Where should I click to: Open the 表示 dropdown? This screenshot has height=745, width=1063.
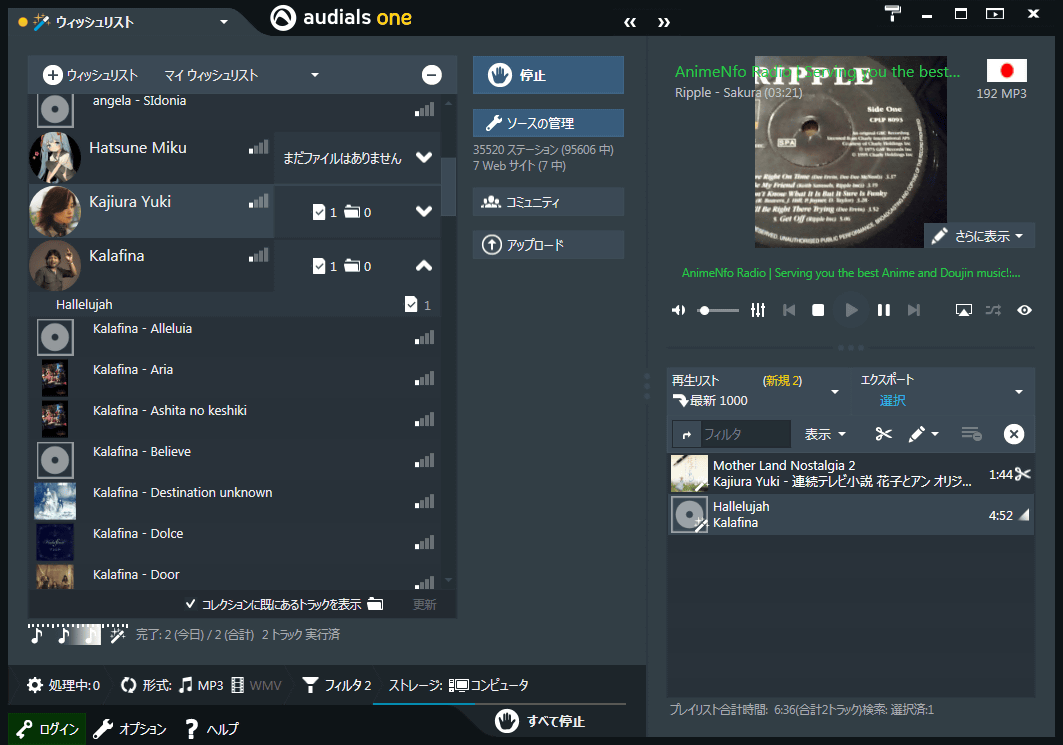[x=824, y=434]
